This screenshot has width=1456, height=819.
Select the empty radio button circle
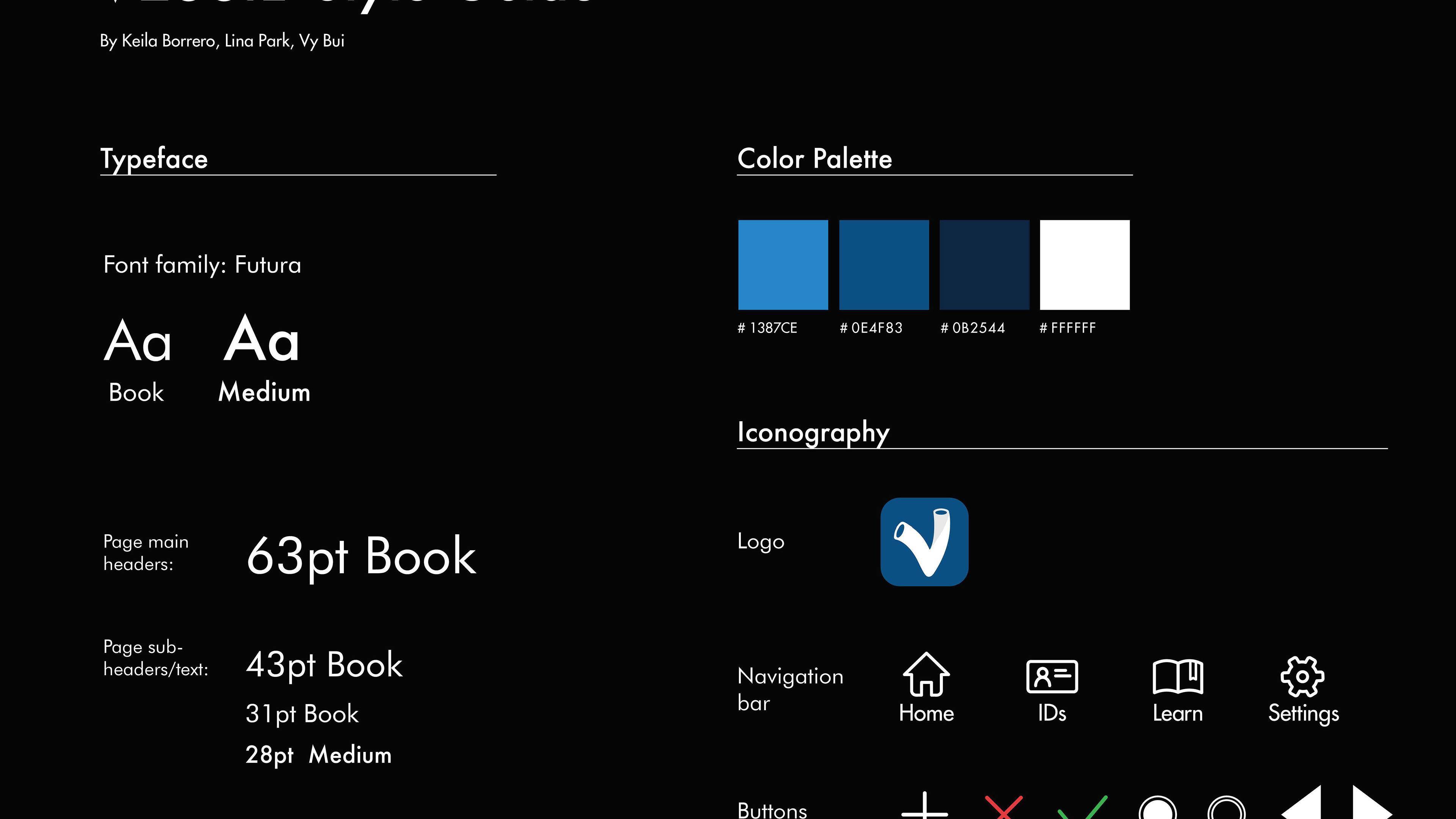(1226, 810)
